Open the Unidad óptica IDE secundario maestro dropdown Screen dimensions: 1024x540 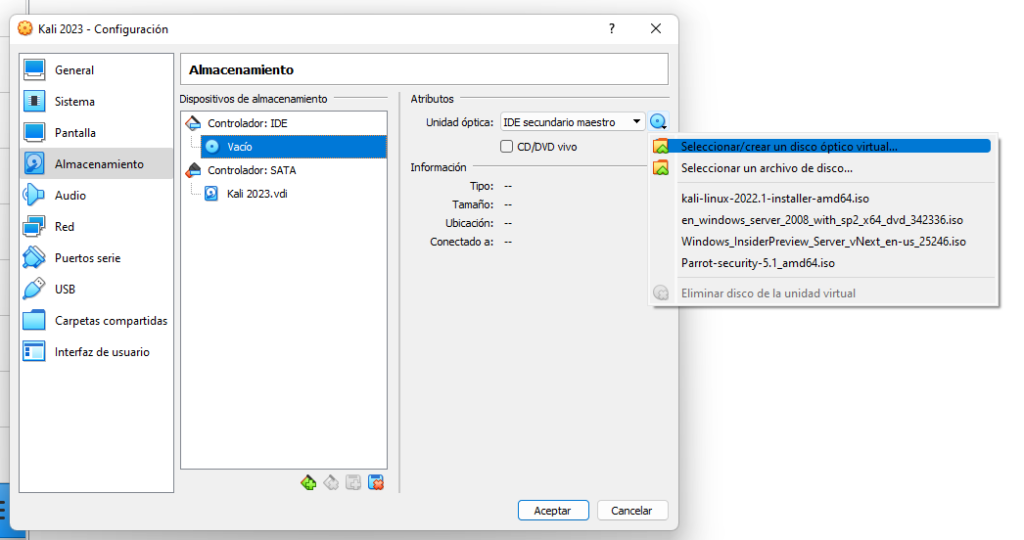click(572, 122)
